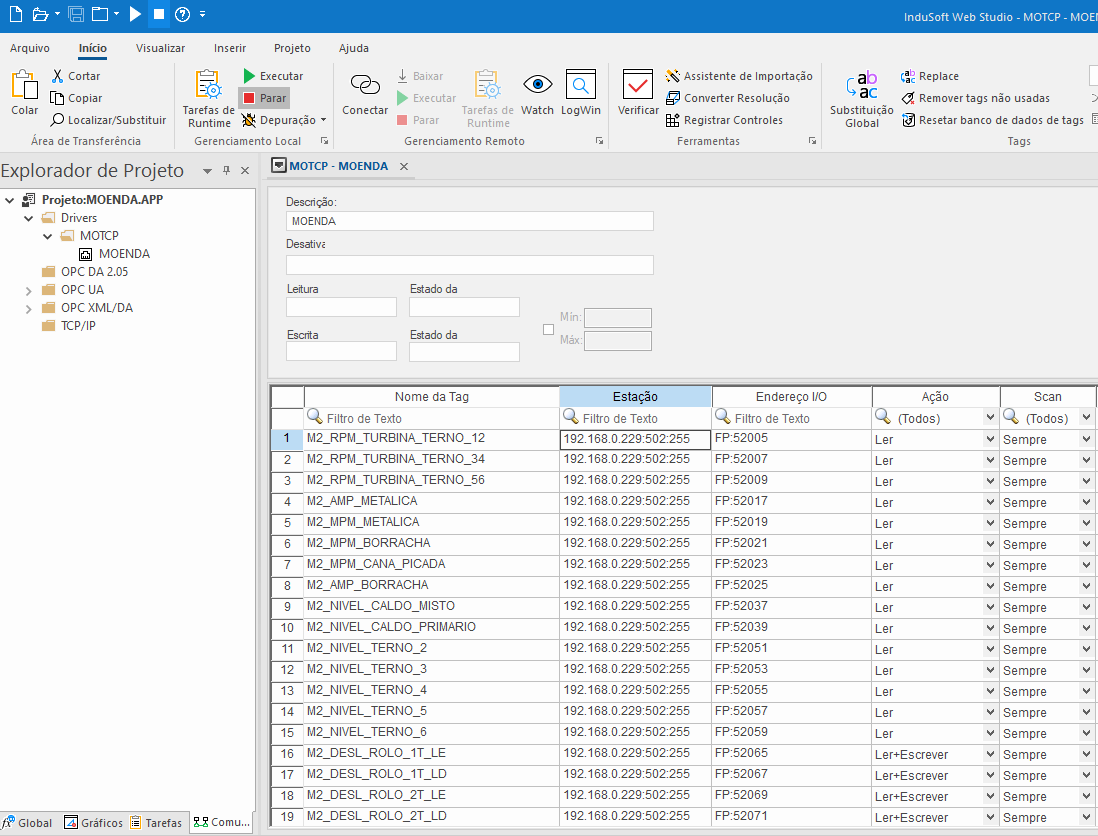Open the Help question mark icon
The image size is (1098, 836).
tap(182, 14)
